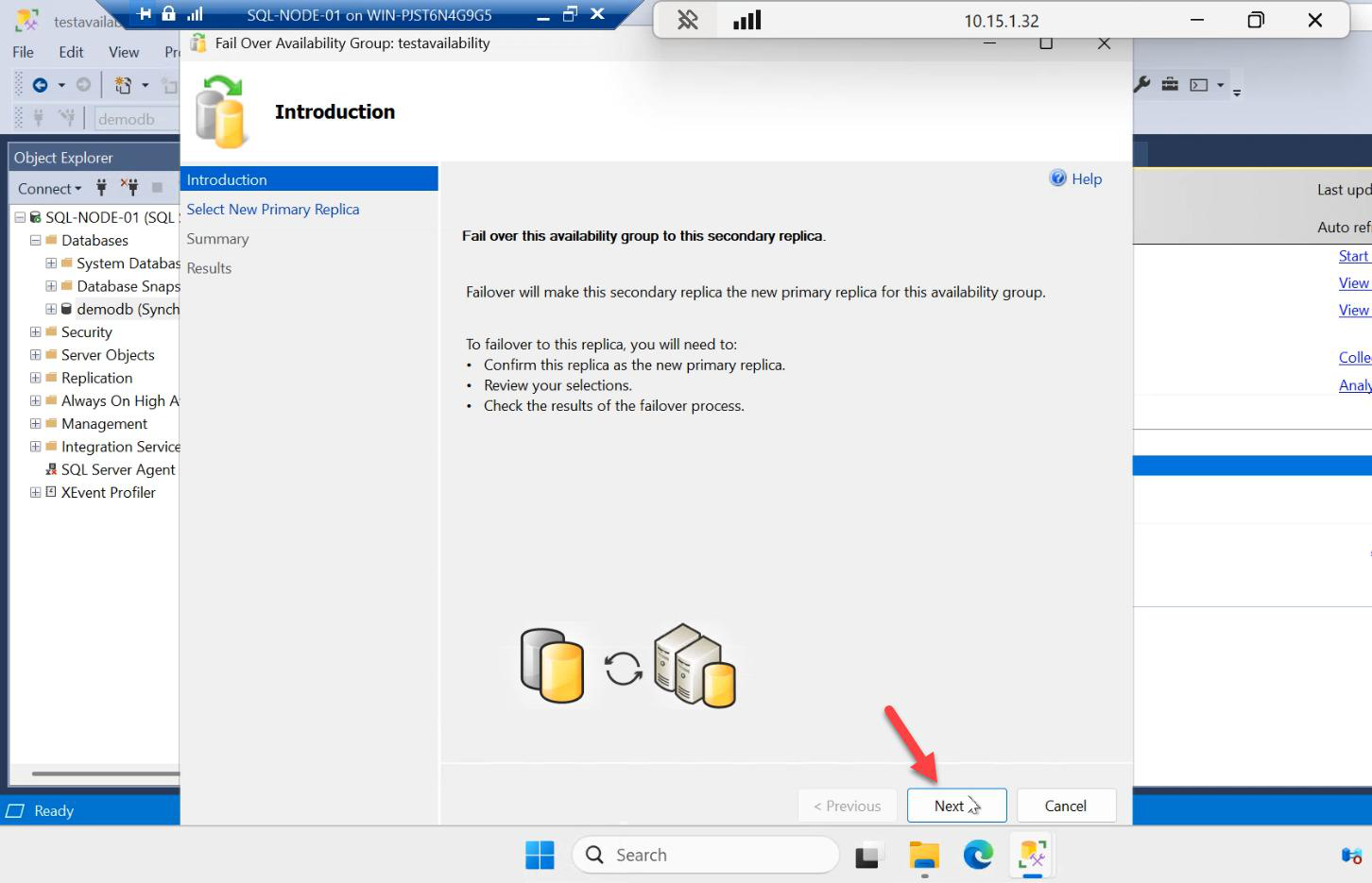Image resolution: width=1372 pixels, height=883 pixels.
Task: Open the Navigate Backward history dropdown arrow
Action: (61, 85)
